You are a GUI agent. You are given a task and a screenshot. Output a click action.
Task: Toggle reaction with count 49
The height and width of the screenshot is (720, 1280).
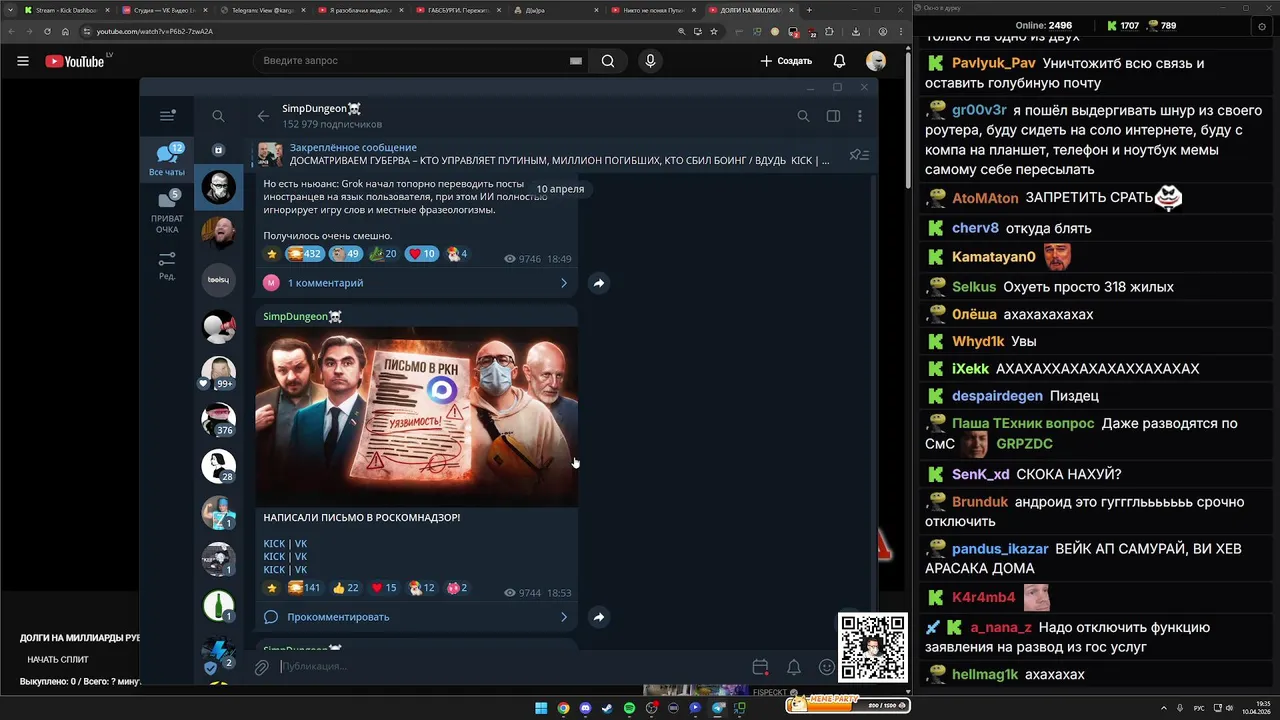pos(345,254)
